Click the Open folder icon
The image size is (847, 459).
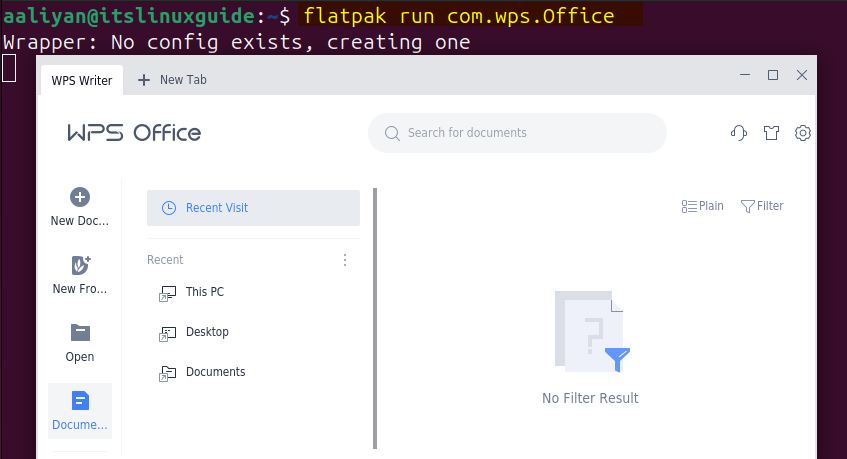80,333
